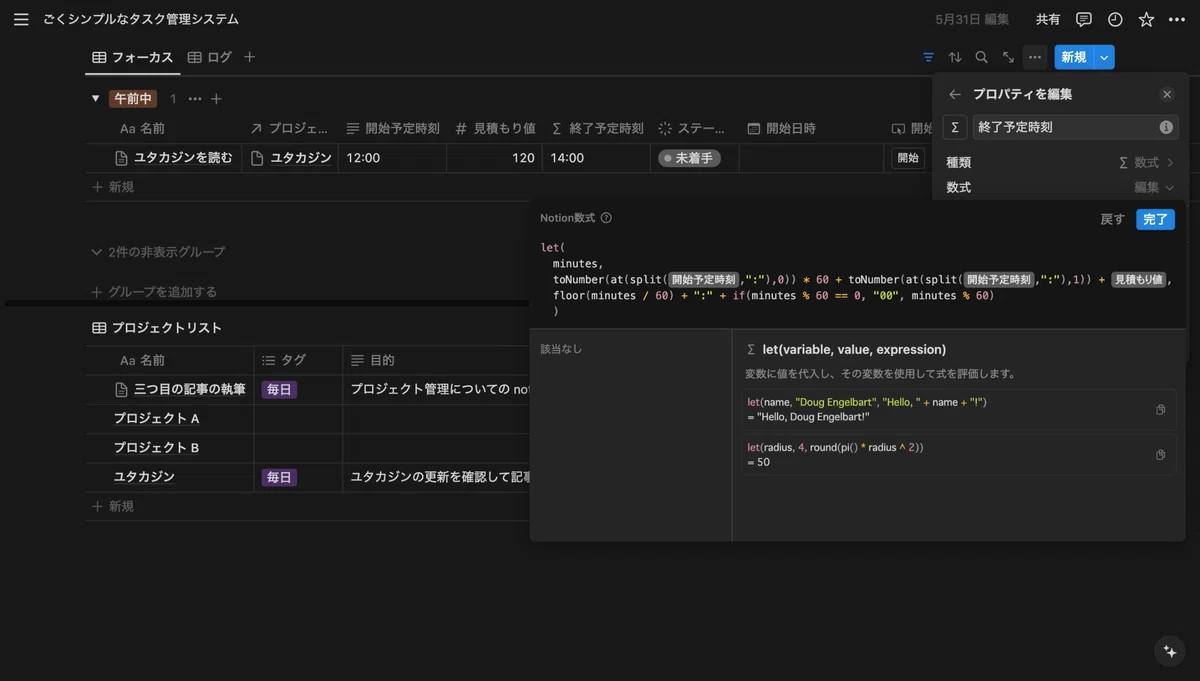Collapse the 午前中 group triangle

pyautogui.click(x=96, y=99)
